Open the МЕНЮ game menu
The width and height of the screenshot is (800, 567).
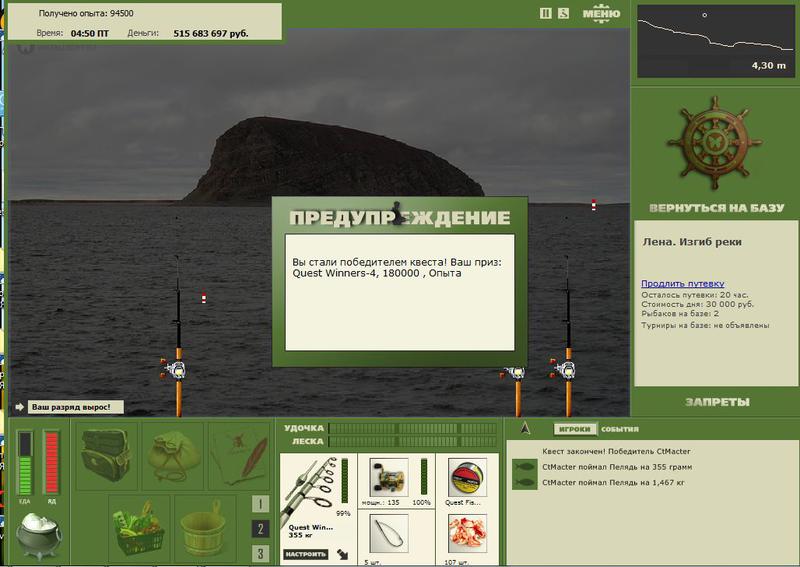(x=602, y=14)
